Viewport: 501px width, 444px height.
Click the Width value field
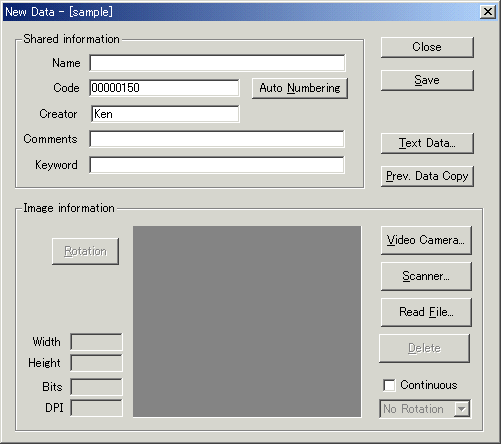pos(96,342)
